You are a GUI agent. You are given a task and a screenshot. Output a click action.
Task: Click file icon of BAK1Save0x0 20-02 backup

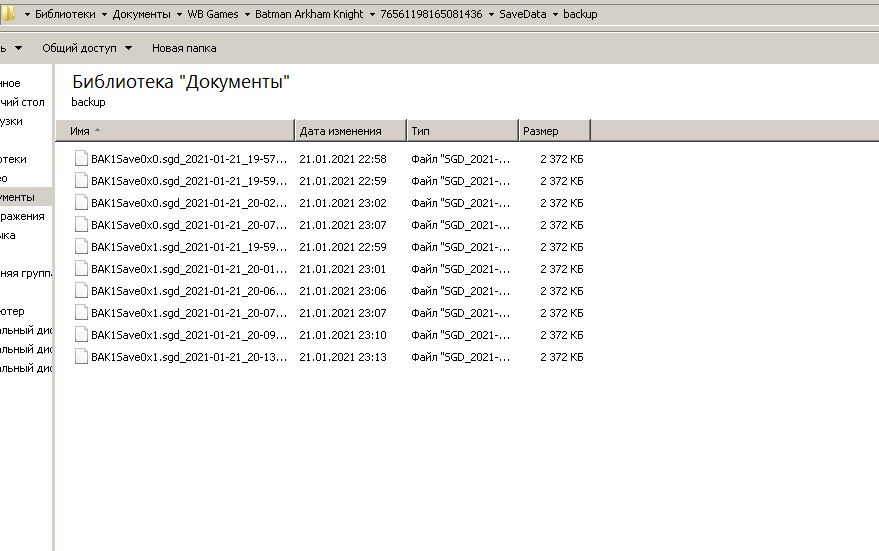[x=81, y=202]
